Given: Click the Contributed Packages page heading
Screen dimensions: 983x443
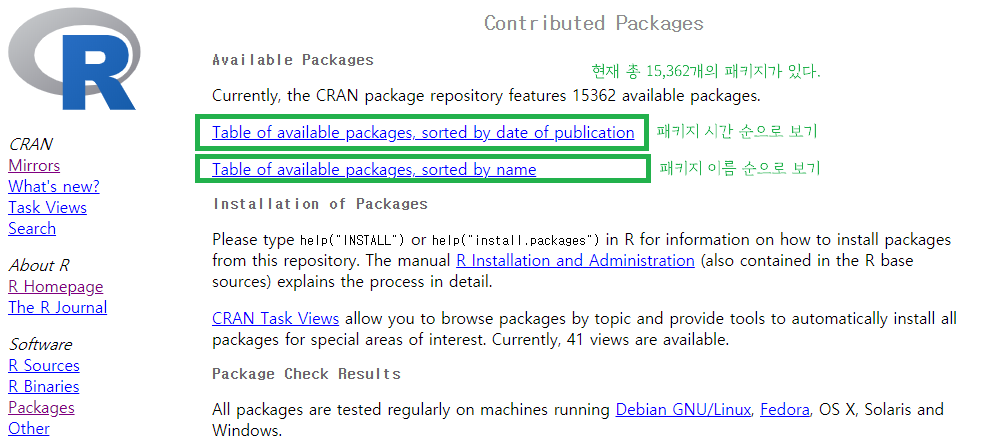Looking at the screenshot, I should click(x=594, y=23).
